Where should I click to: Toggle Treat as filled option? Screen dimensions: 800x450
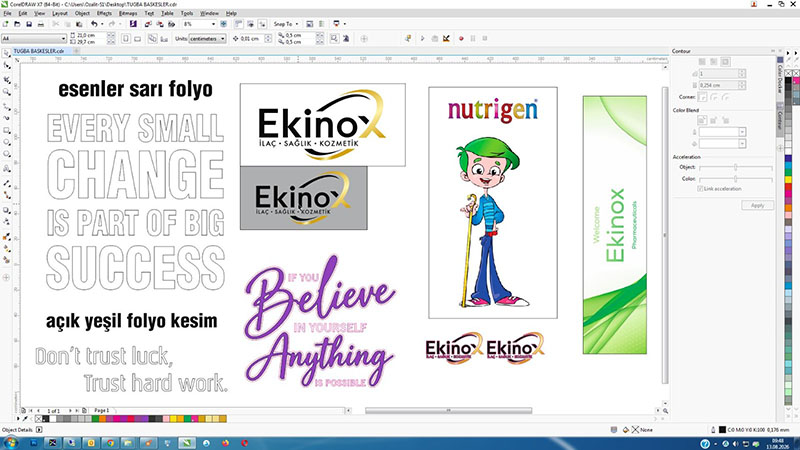click(334, 39)
